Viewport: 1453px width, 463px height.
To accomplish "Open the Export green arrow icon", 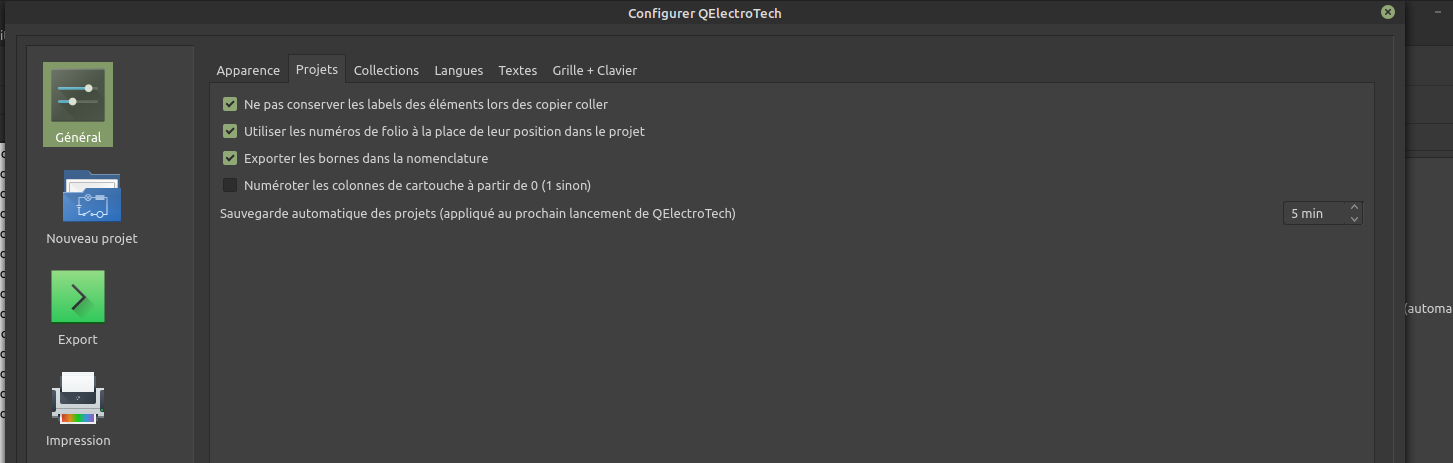I will (x=78, y=296).
